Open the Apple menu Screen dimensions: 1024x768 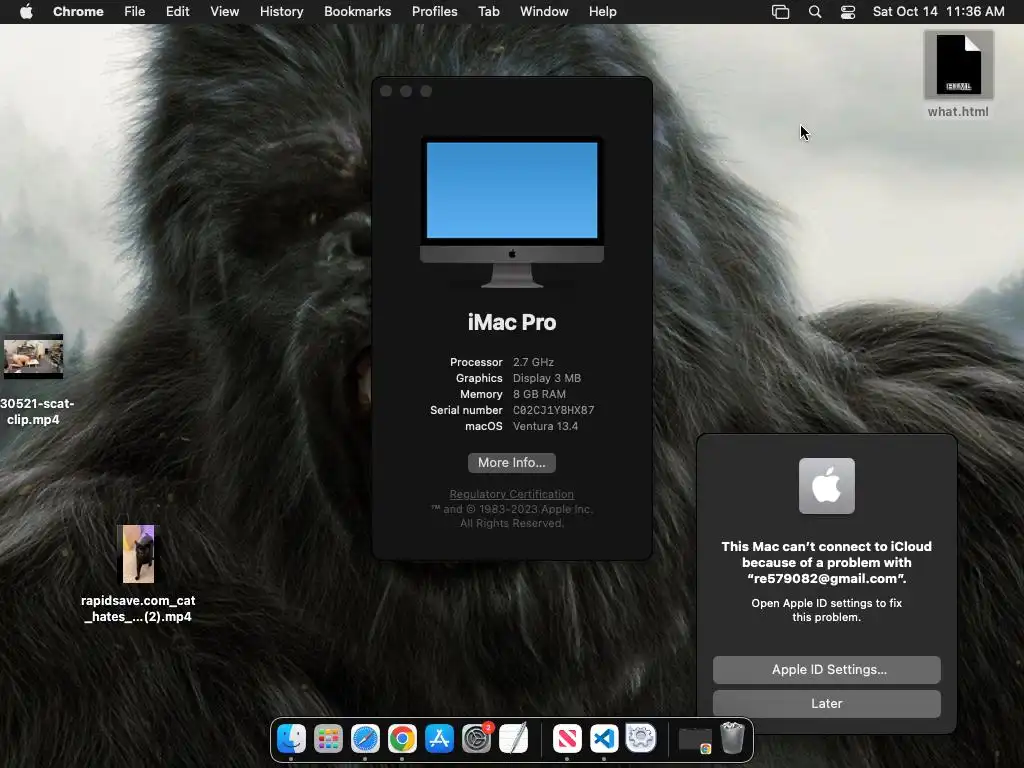click(26, 11)
